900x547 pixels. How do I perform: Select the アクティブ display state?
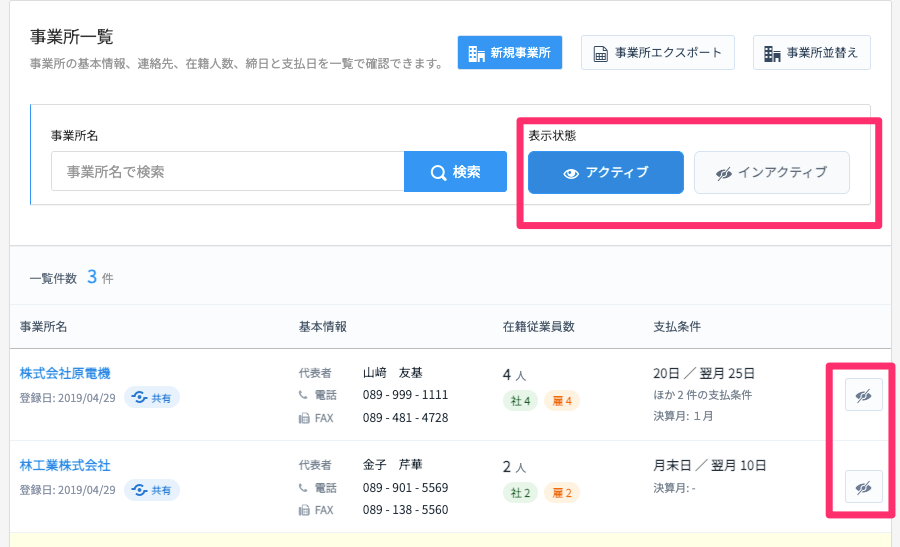tap(606, 172)
